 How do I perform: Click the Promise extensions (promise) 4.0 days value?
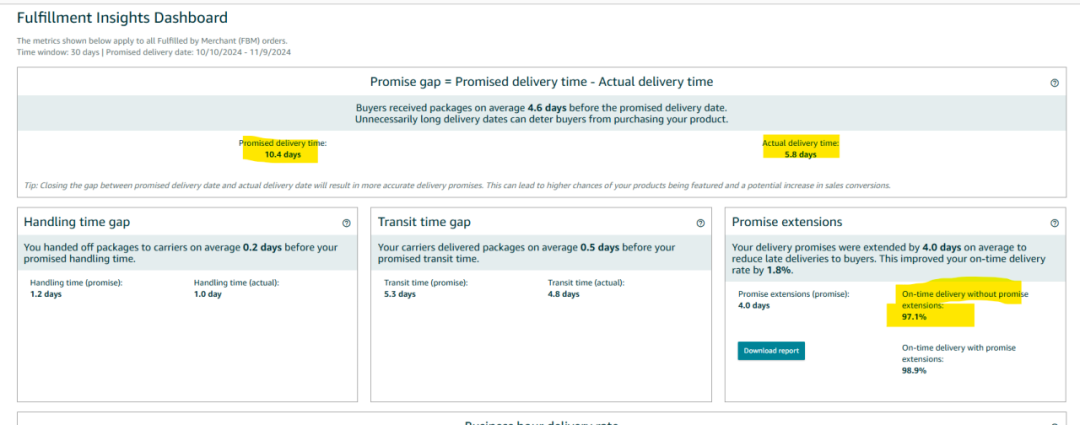pos(754,305)
